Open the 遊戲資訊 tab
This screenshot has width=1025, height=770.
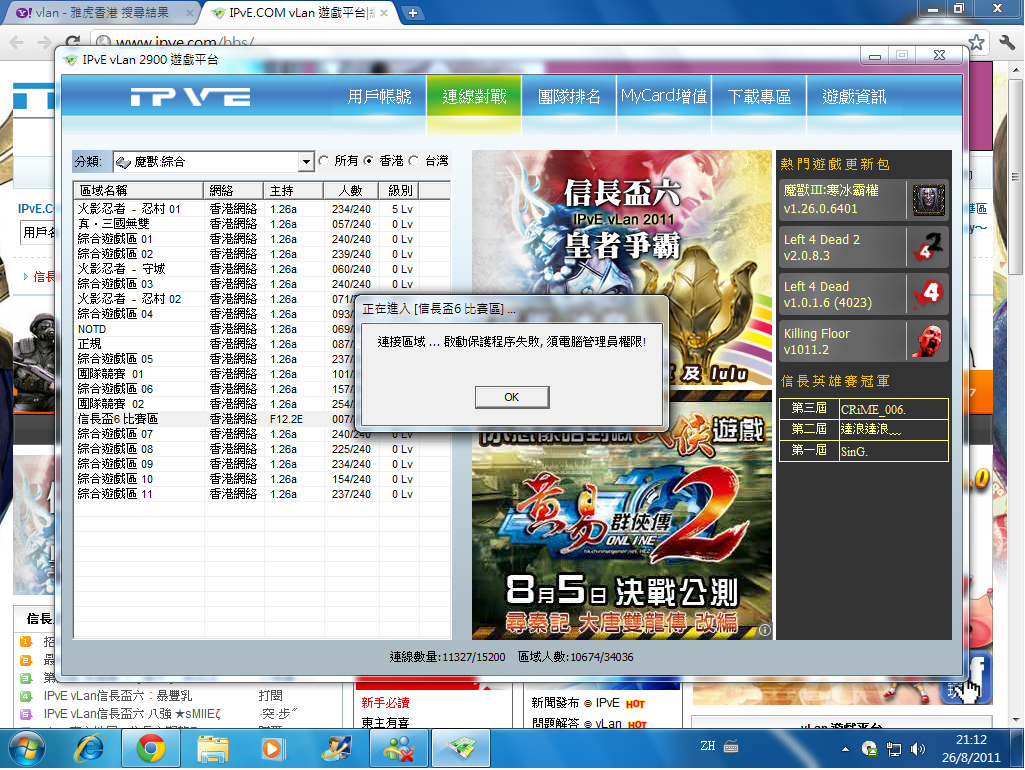click(854, 97)
